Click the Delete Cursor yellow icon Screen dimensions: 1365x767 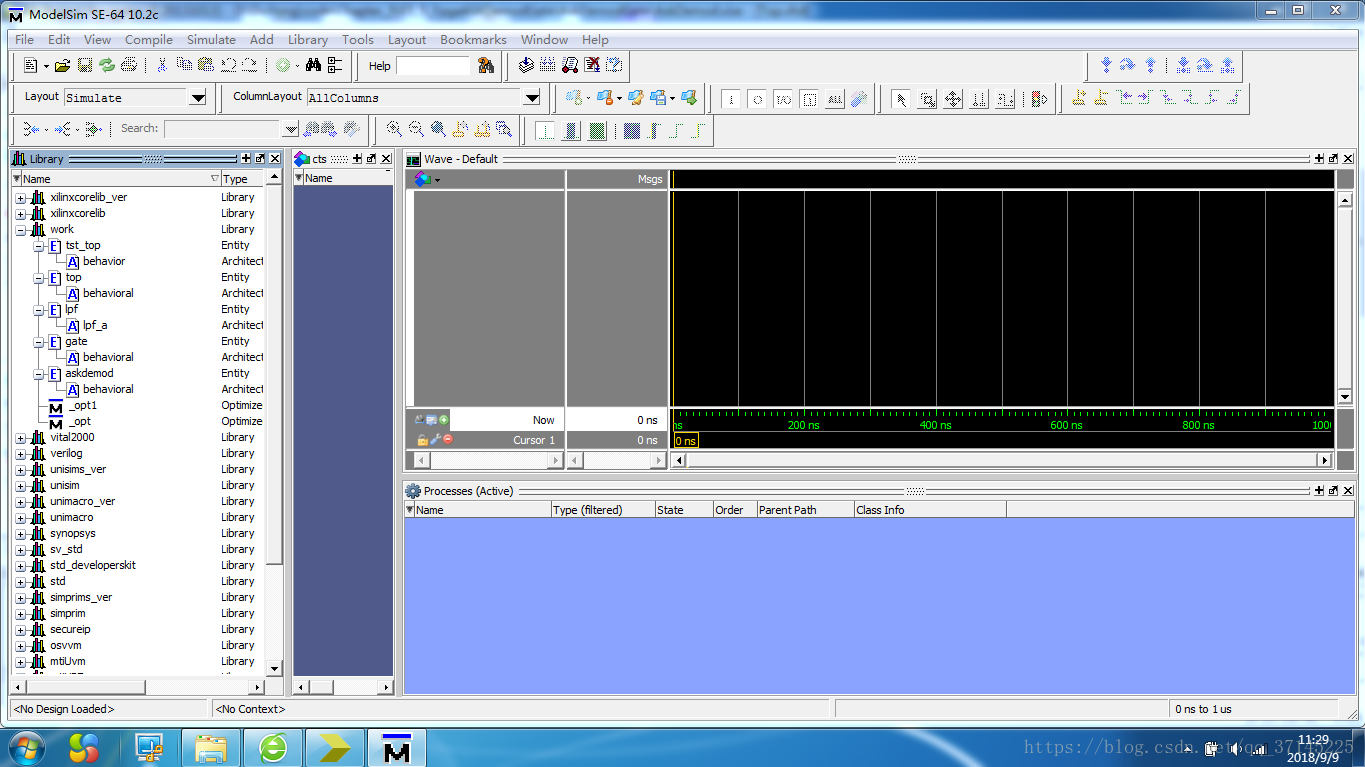[x=1101, y=98]
